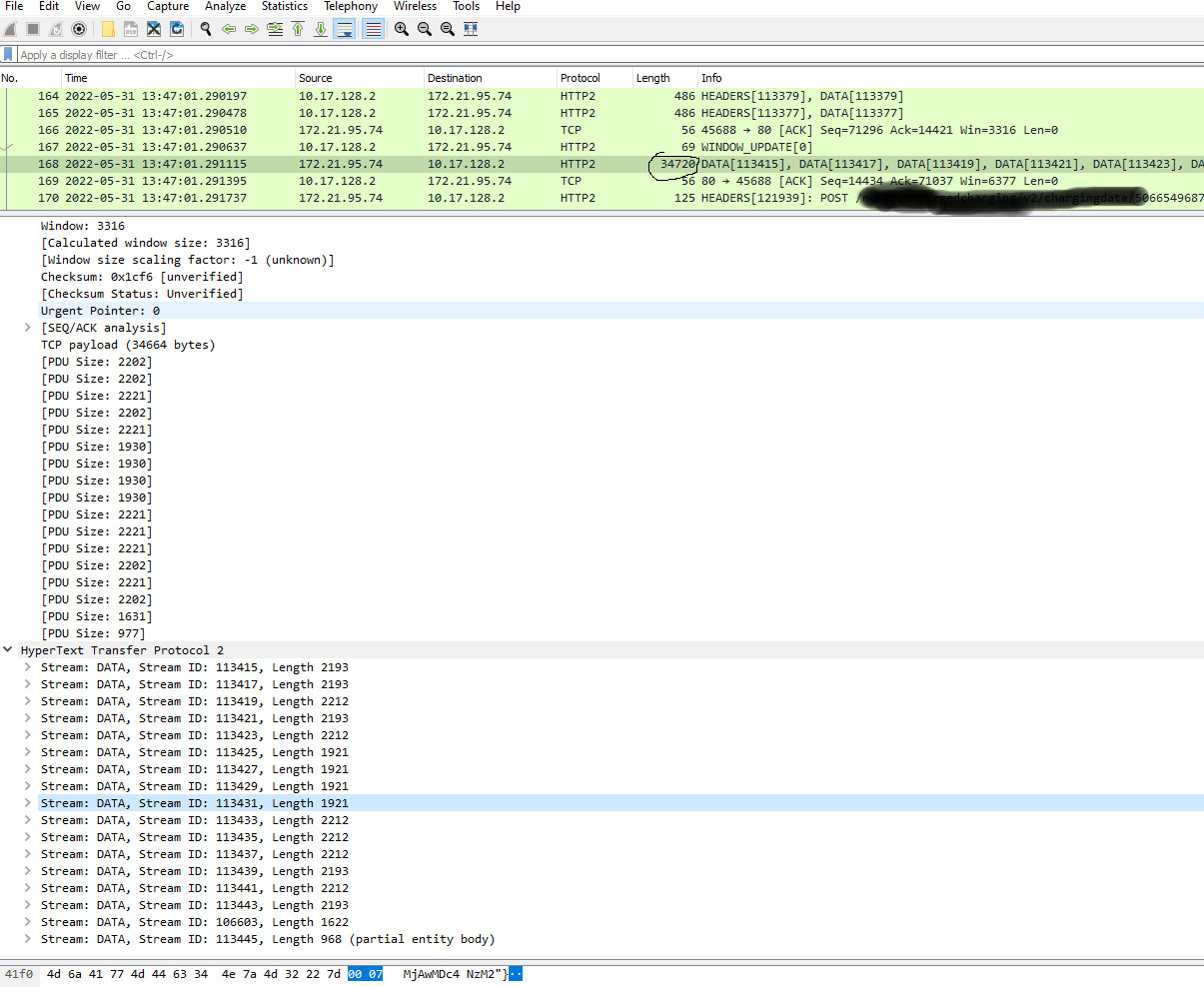Viewport: 1204px width, 987px height.
Task: Collapse the HyperText Transfer Protocol 2 section
Action: tap(8, 650)
